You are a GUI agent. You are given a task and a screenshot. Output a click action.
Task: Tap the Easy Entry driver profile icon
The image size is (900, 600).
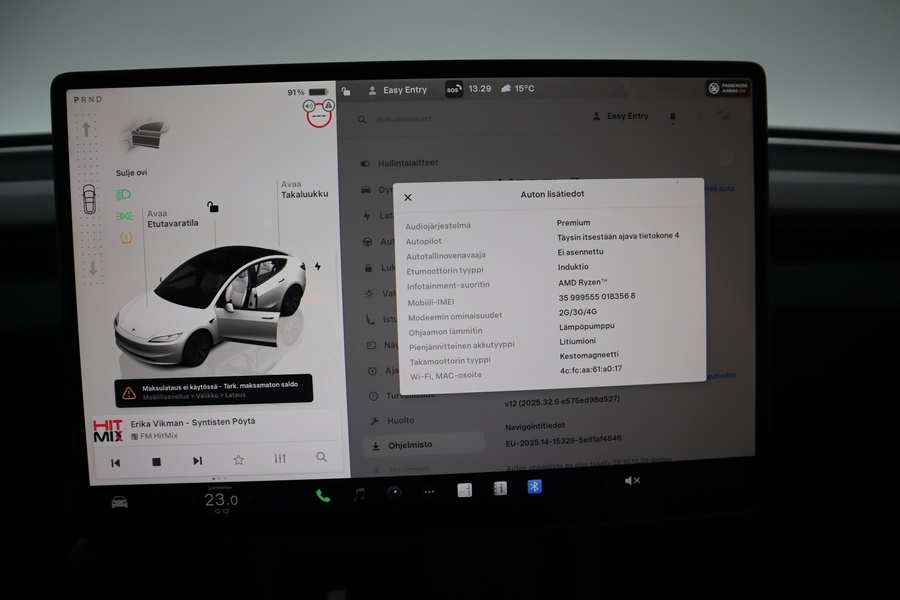372,89
